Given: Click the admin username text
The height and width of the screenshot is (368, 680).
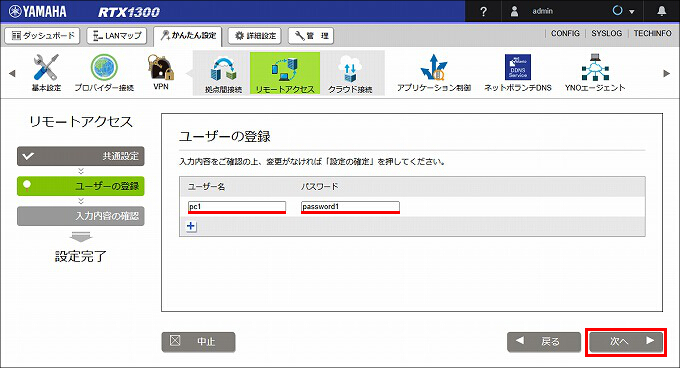Looking at the screenshot, I should (543, 11).
